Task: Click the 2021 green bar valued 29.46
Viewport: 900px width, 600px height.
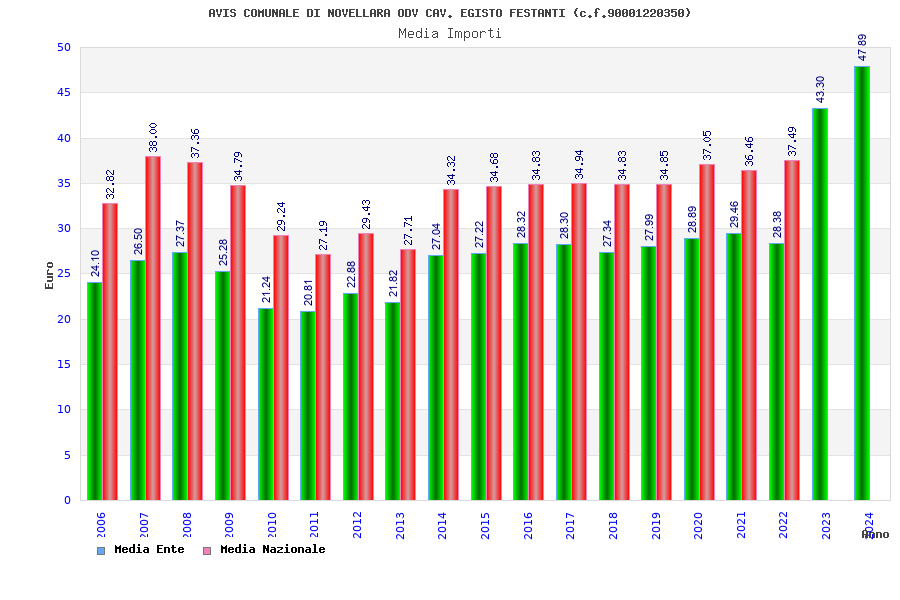Action: click(x=734, y=366)
